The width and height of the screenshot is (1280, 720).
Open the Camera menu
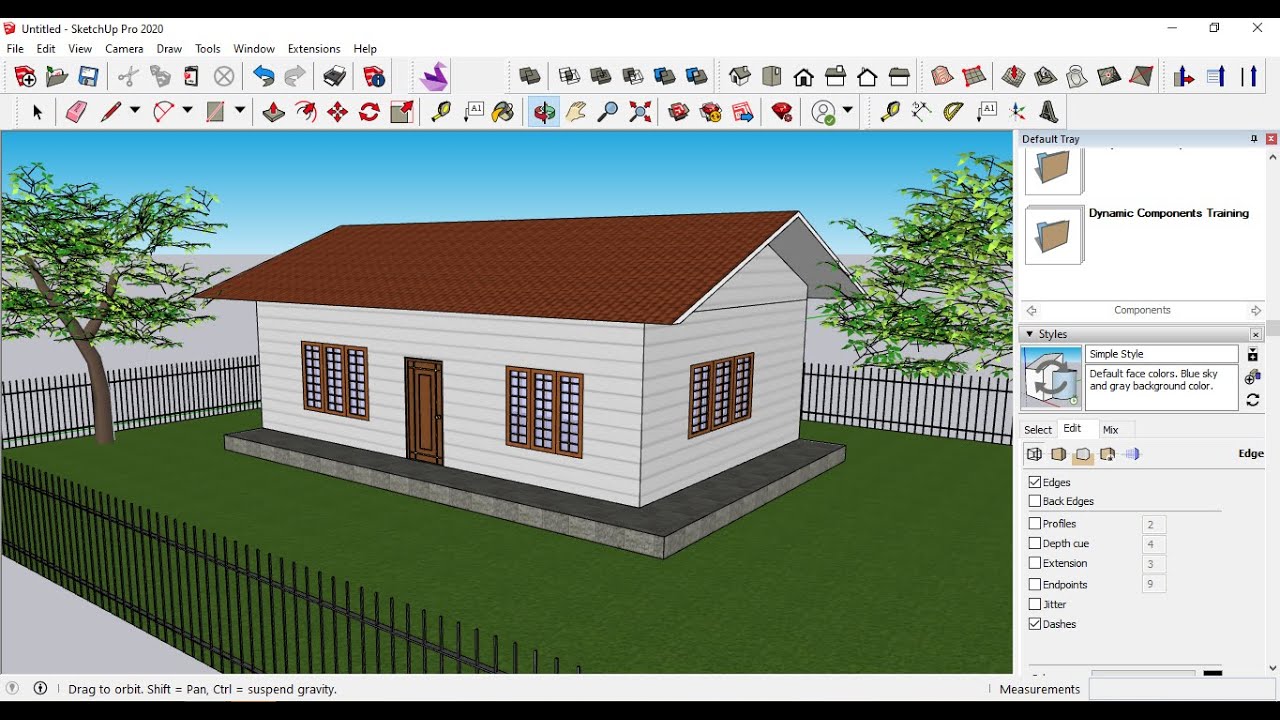click(124, 48)
